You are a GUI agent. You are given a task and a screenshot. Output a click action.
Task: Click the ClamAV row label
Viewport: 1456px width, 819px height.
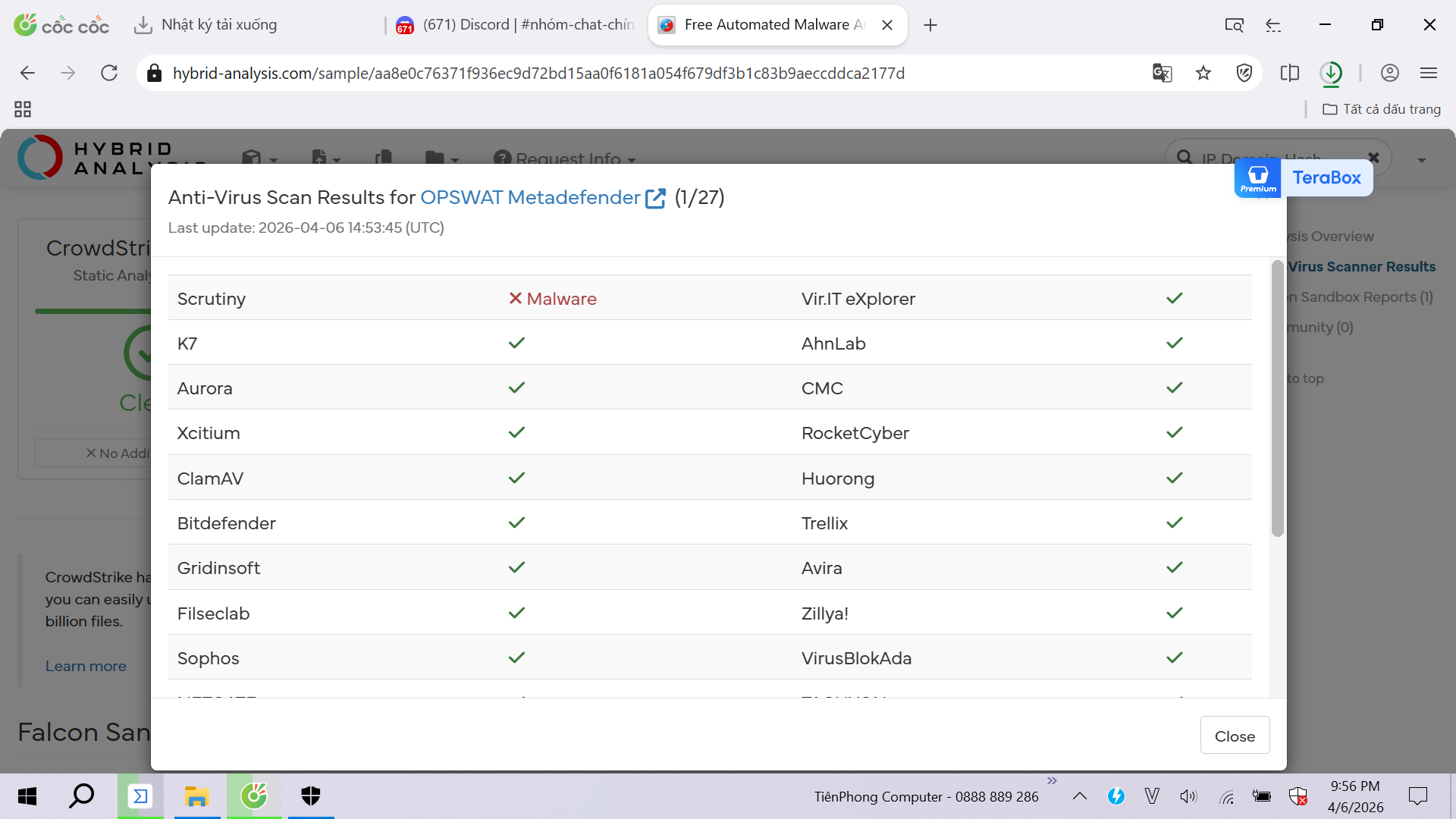(x=210, y=479)
